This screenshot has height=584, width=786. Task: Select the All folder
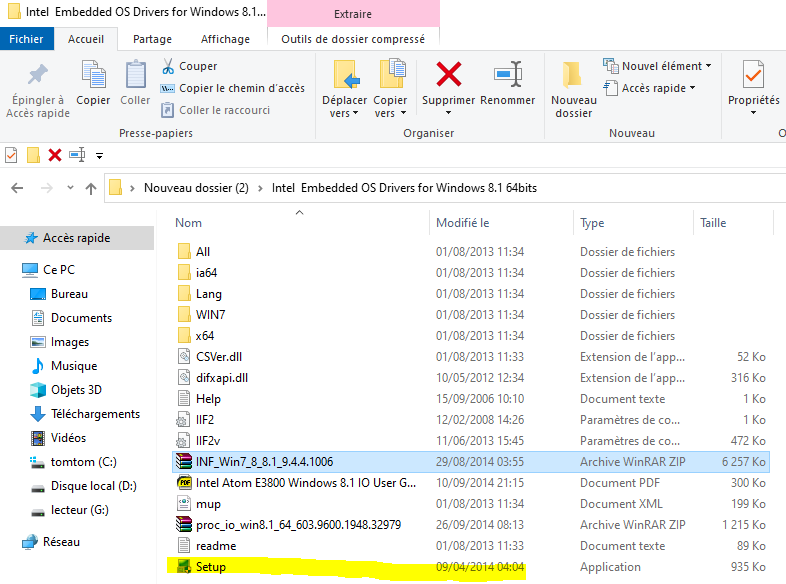pyautogui.click(x=203, y=252)
